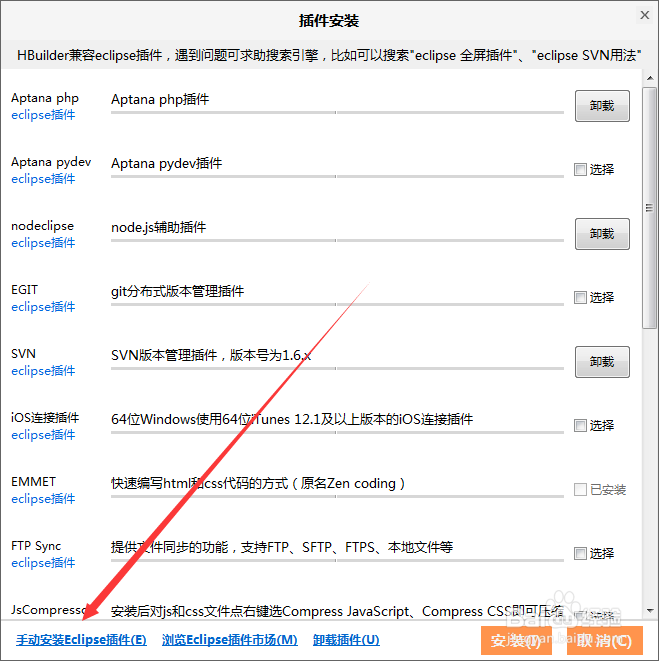Select the Aptana pydev plugin checkbox
The width and height of the screenshot is (659, 661).
click(580, 169)
